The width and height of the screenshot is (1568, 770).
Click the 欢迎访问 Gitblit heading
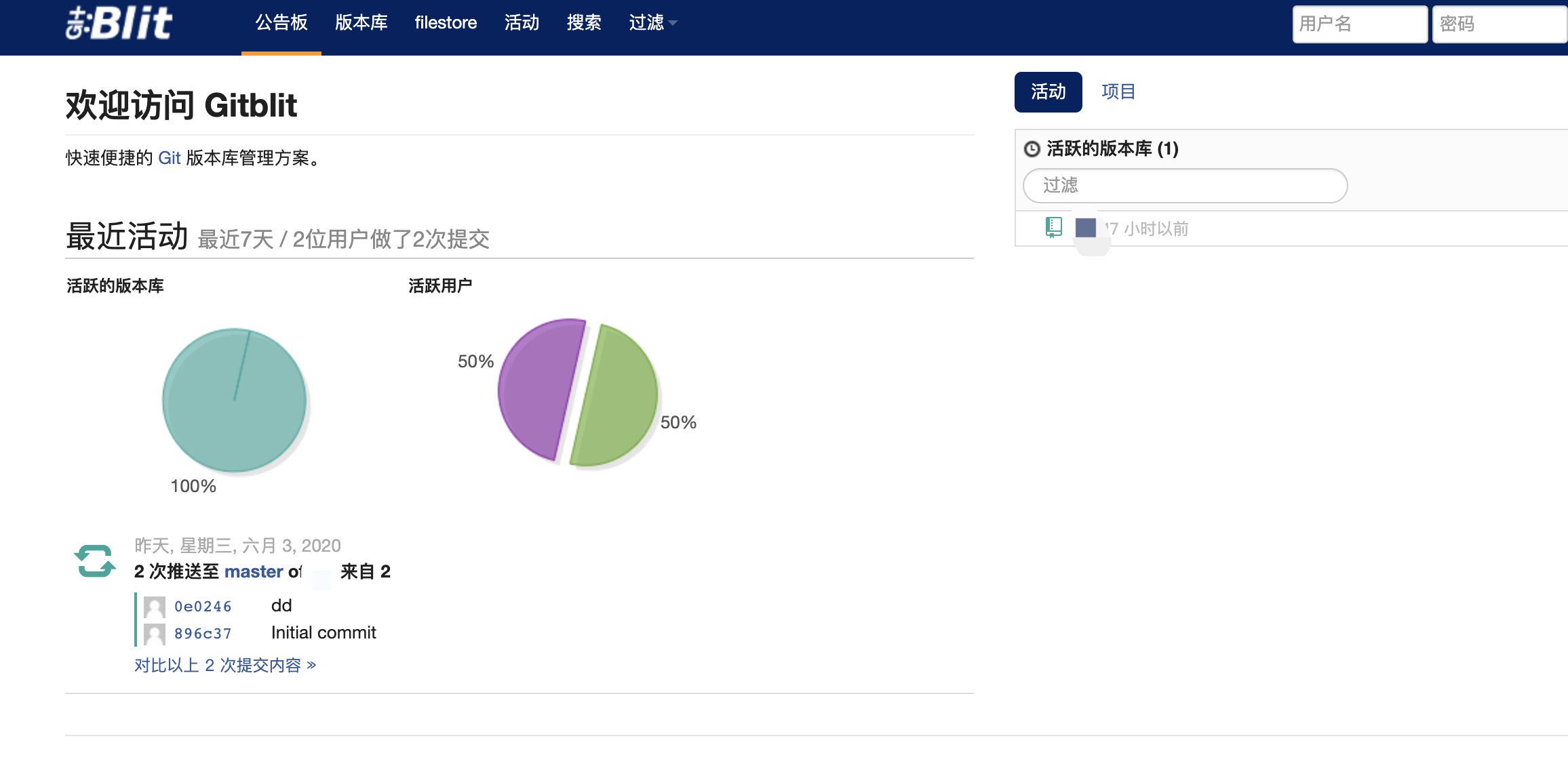pyautogui.click(x=181, y=105)
